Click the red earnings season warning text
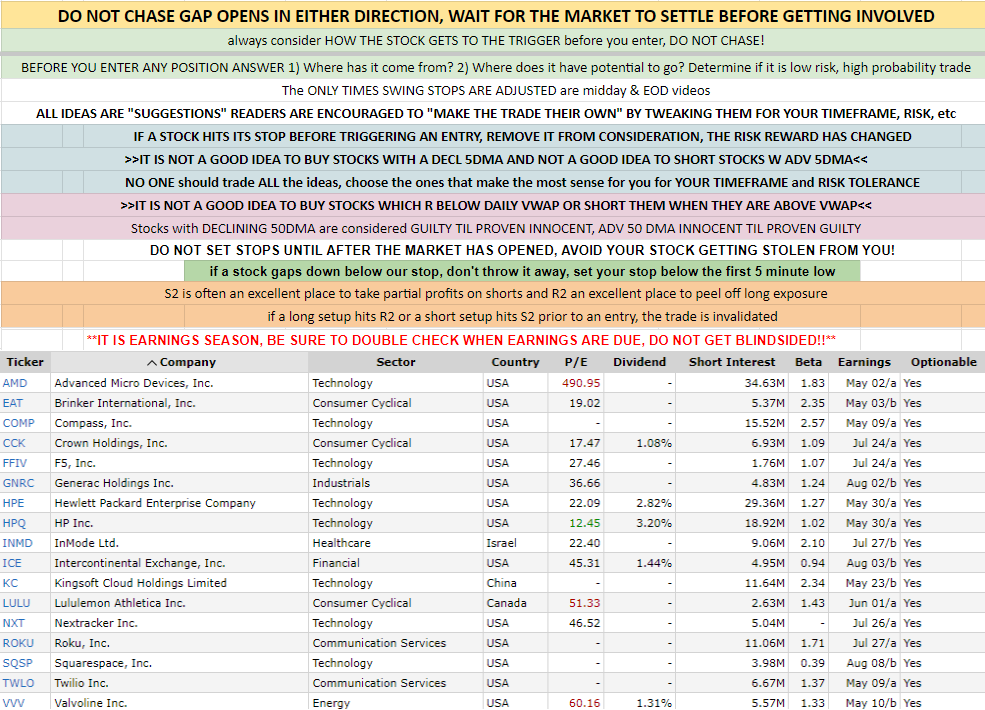985x710 pixels. (x=461, y=340)
